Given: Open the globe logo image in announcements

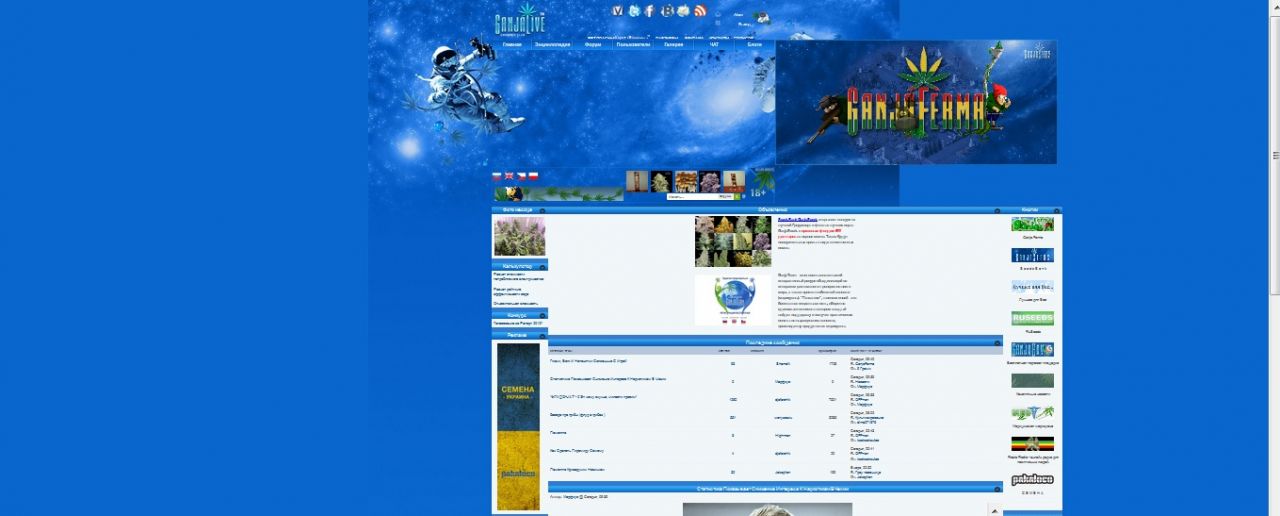Looking at the screenshot, I should coord(733,300).
